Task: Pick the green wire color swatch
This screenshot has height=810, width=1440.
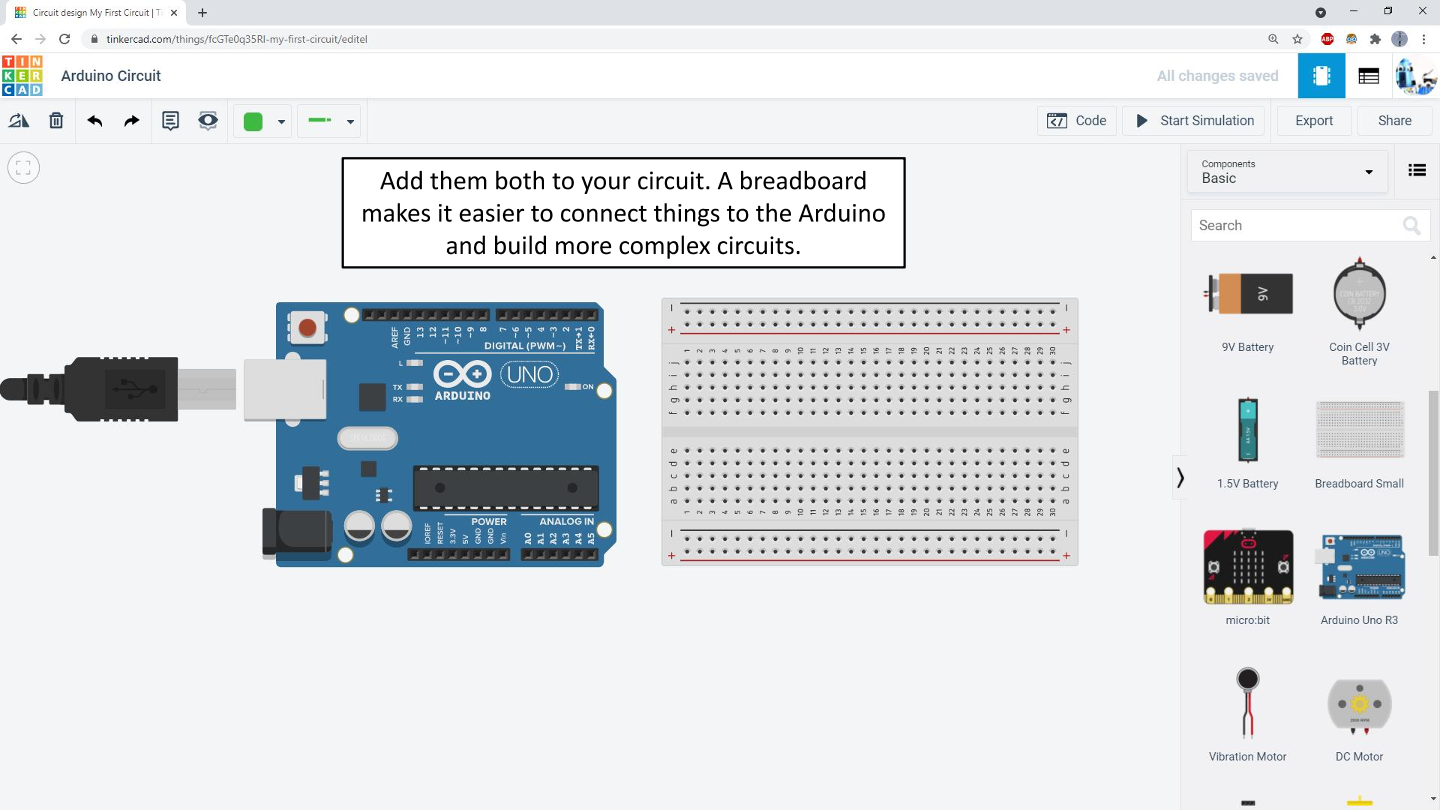Action: click(x=253, y=122)
